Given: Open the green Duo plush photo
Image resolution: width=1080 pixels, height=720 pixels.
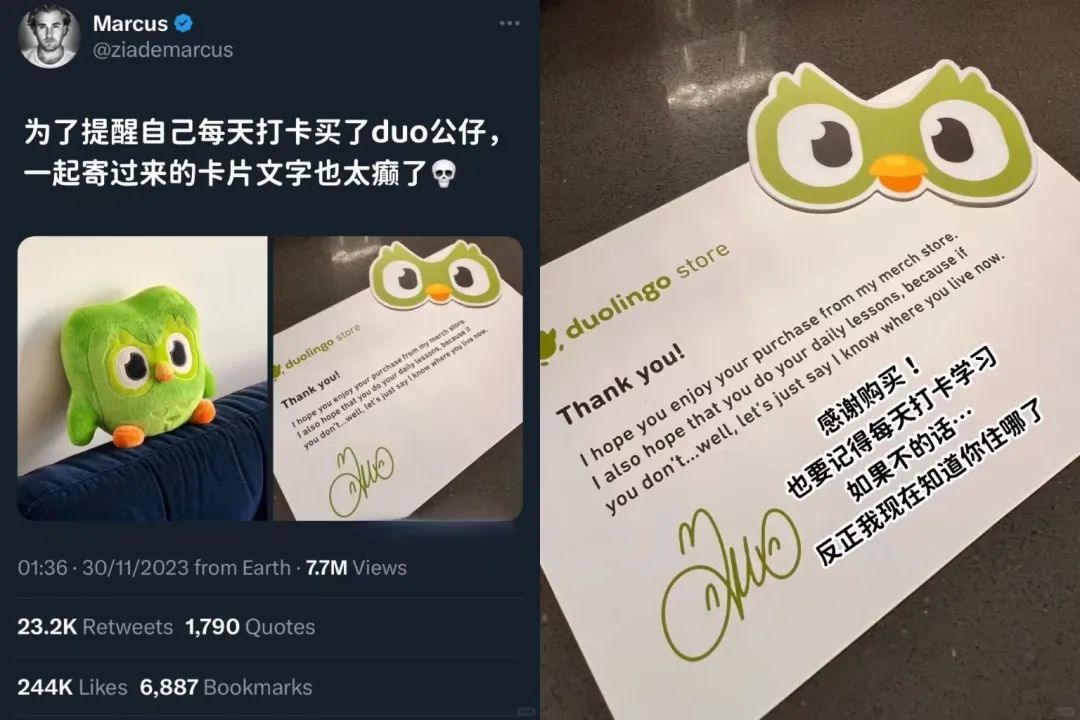Looking at the screenshot, I should coord(143,378).
